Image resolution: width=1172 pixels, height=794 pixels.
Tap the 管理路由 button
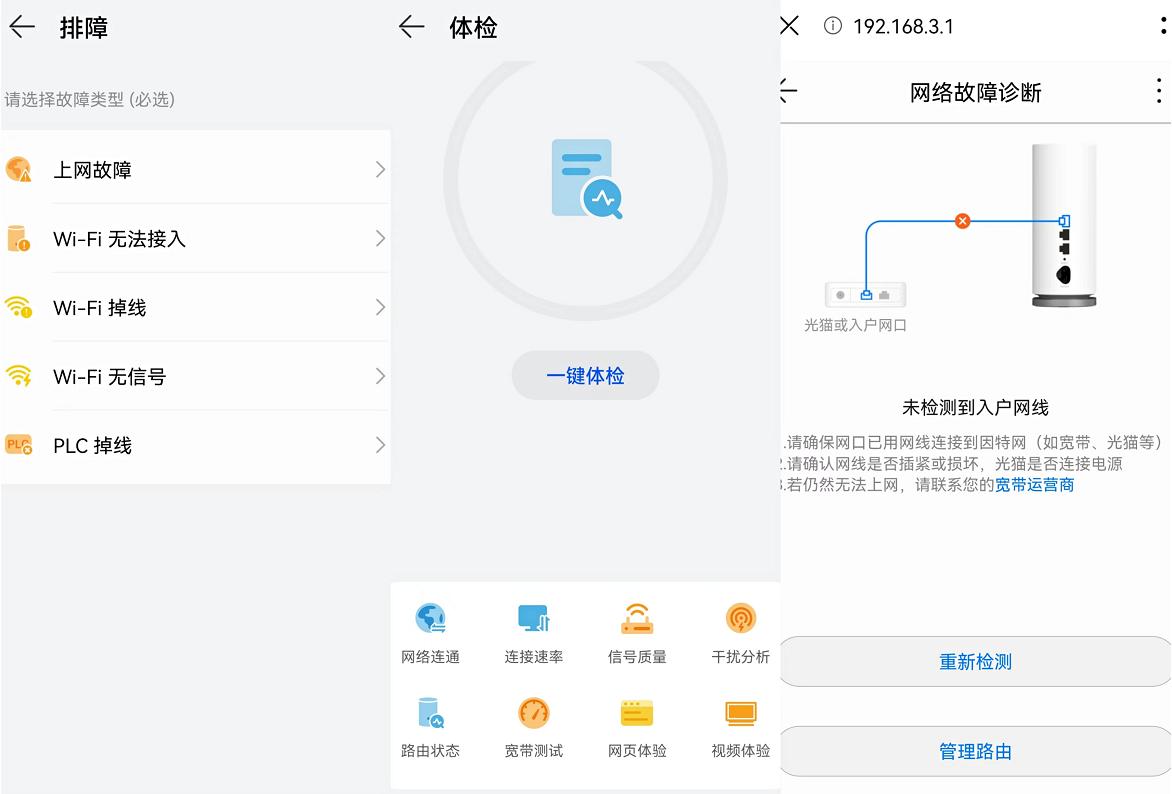pyautogui.click(x=973, y=751)
